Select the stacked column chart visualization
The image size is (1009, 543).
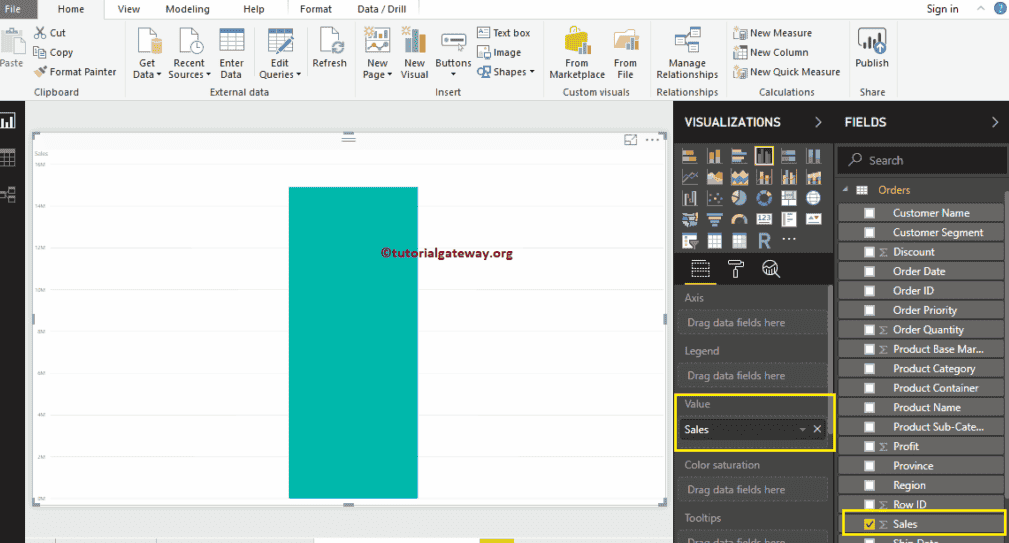pos(714,156)
